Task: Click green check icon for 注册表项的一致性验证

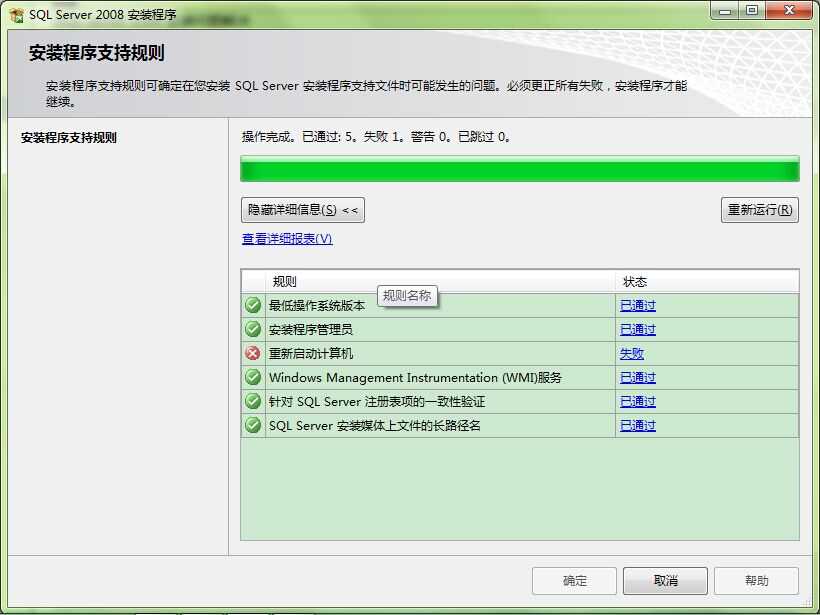Action: [253, 401]
